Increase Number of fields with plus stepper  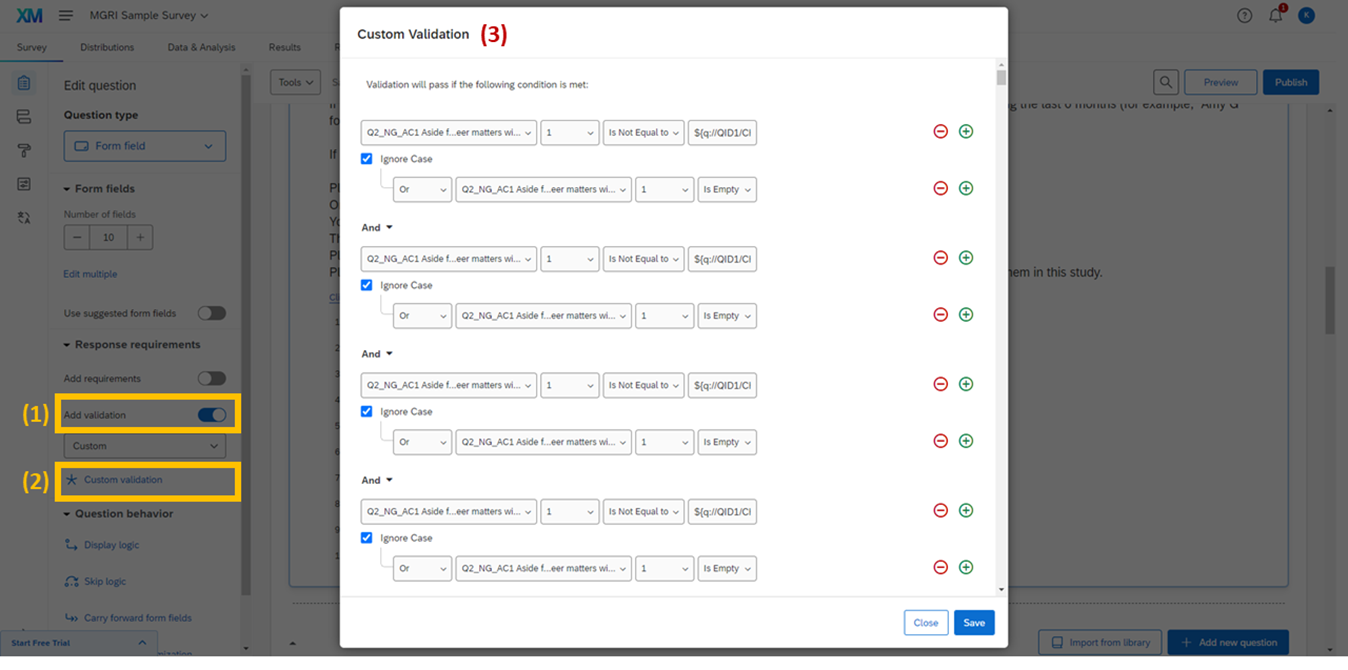(x=139, y=237)
